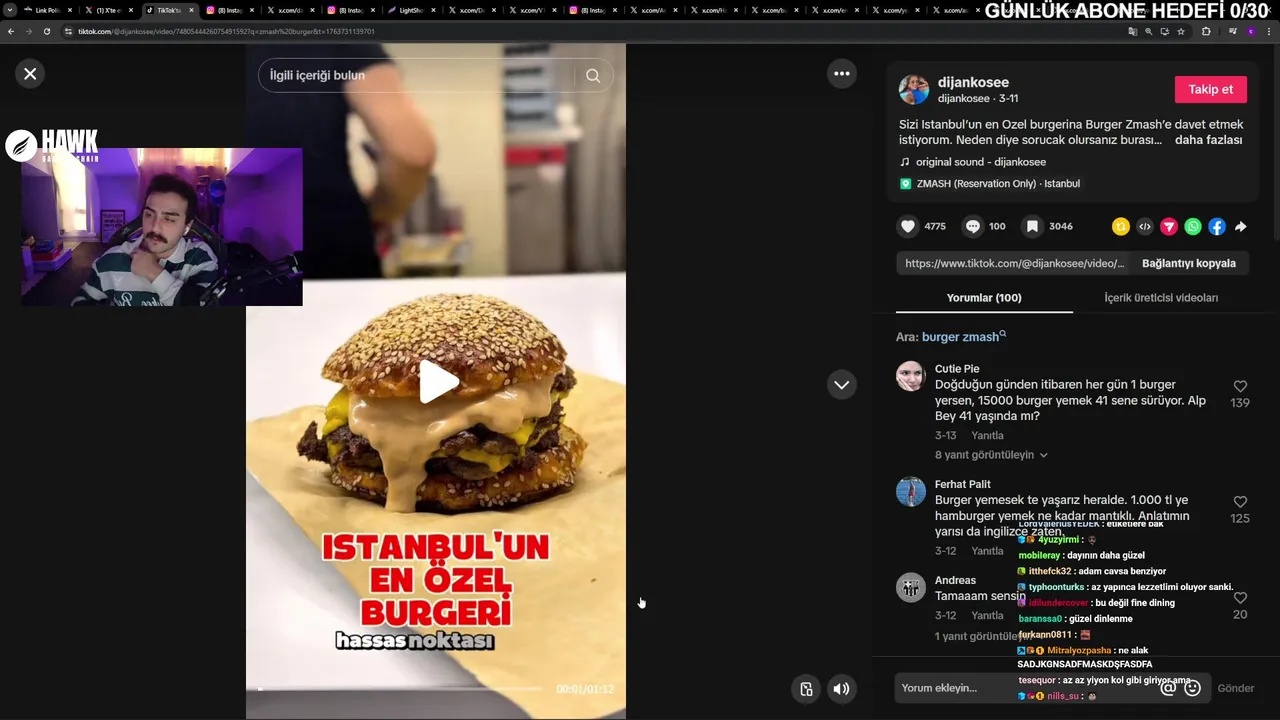Open the emoji picker in comment box
1280x720 pixels.
click(1192, 688)
